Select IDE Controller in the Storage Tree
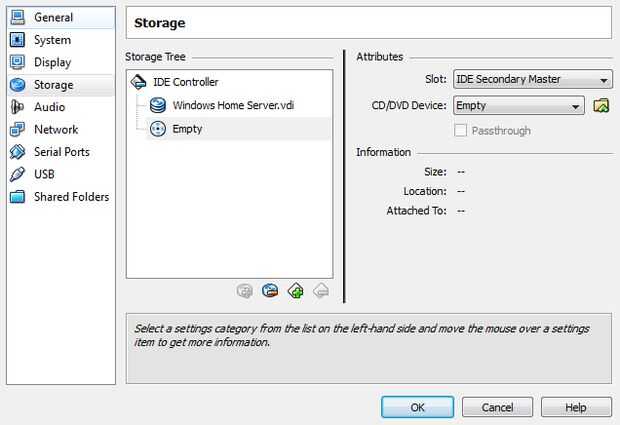The width and height of the screenshot is (620, 425). tap(185, 82)
